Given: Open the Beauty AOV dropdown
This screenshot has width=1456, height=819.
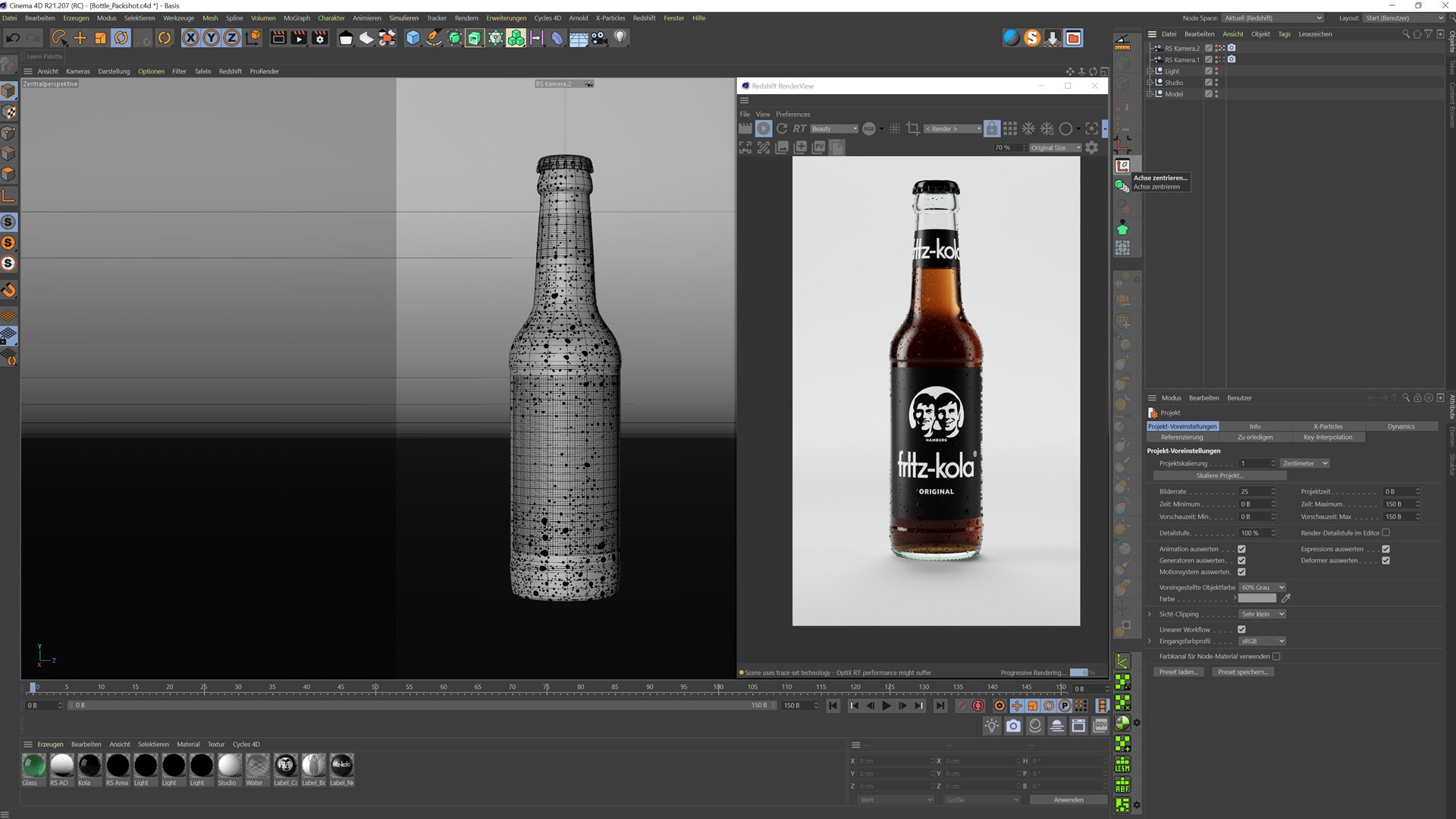Looking at the screenshot, I should [833, 129].
